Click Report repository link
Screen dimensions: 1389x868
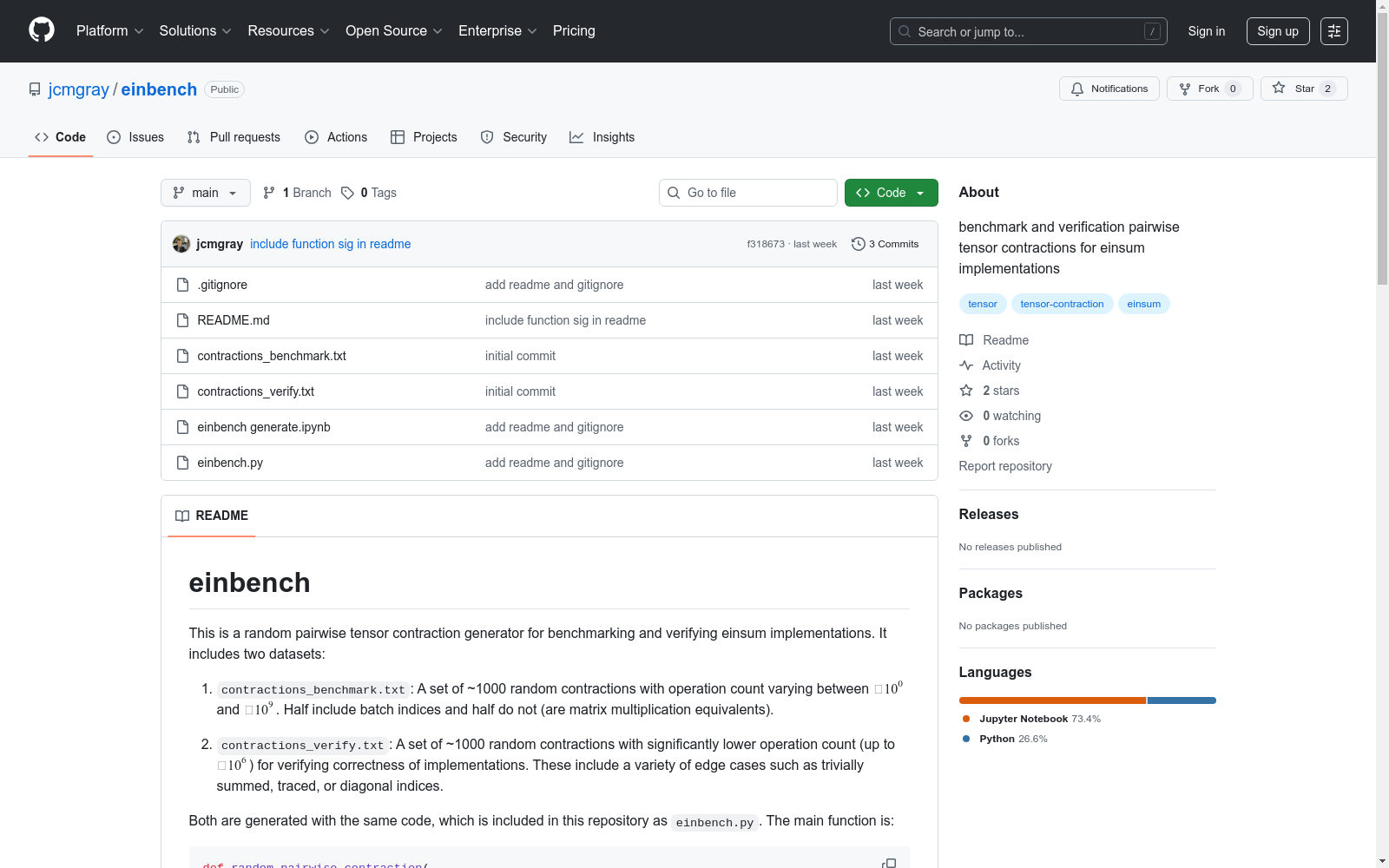point(1005,466)
